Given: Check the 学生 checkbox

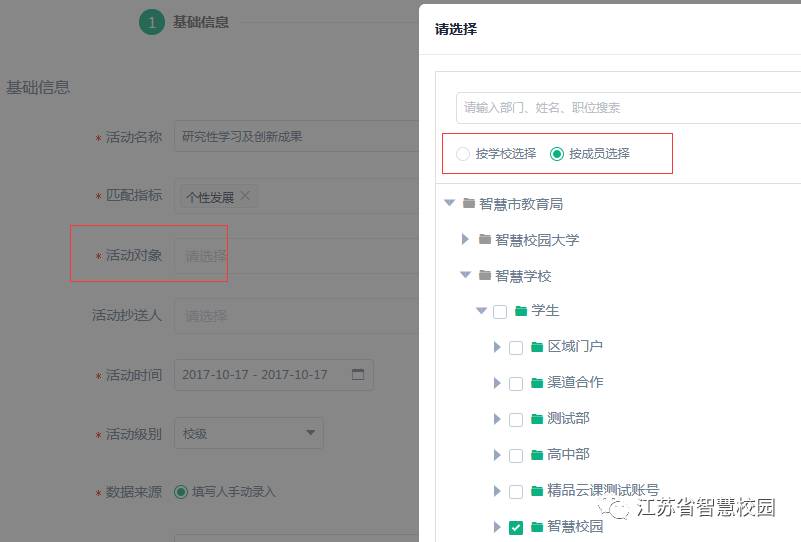Looking at the screenshot, I should (500, 312).
